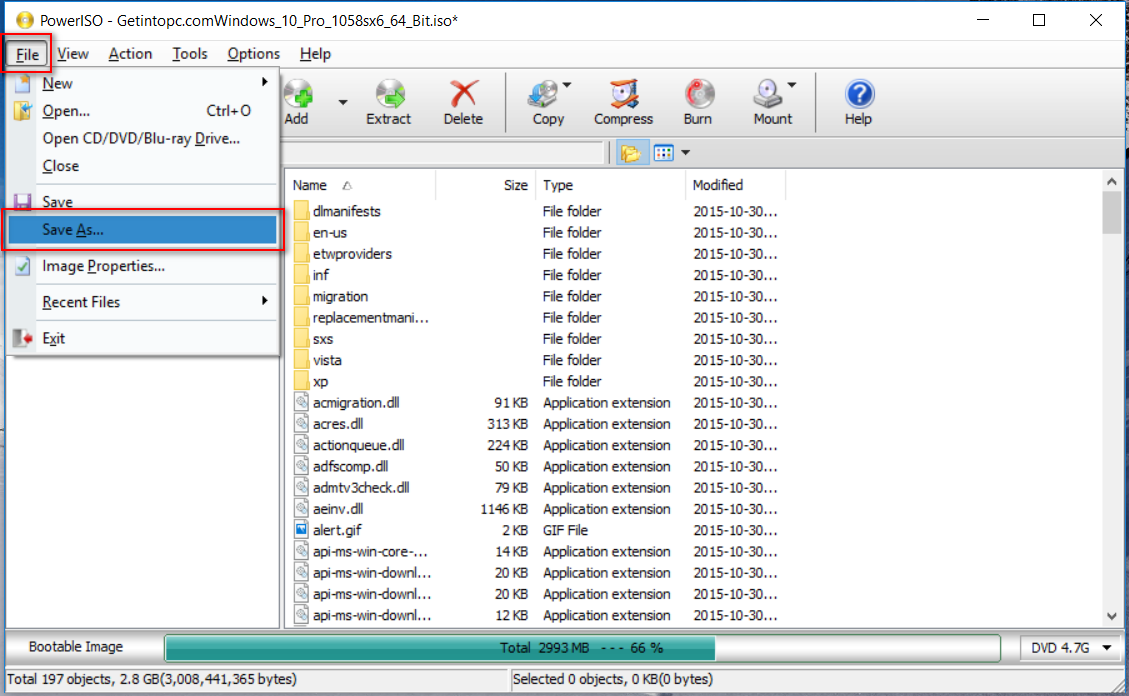Expand the New submenu arrow
The image size is (1129, 696).
point(265,82)
